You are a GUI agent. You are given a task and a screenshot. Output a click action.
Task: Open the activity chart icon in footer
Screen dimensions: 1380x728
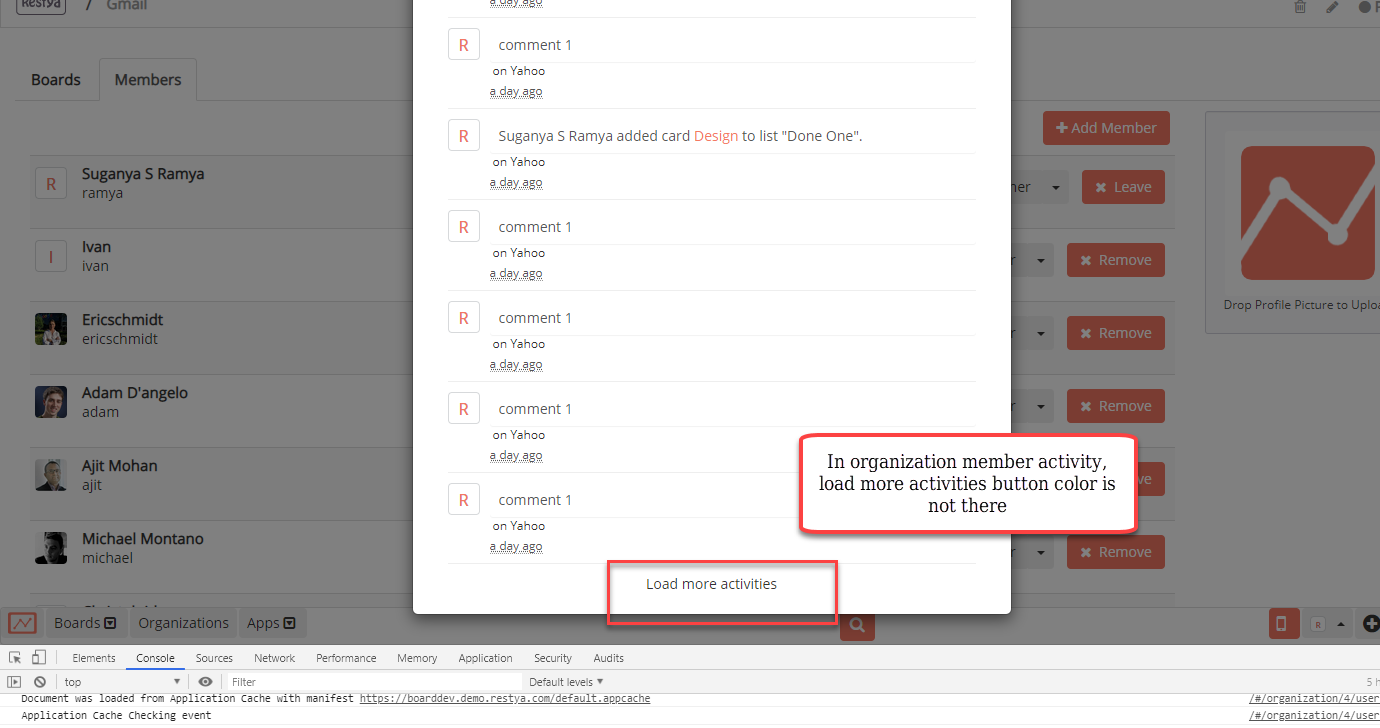pyautogui.click(x=20, y=622)
